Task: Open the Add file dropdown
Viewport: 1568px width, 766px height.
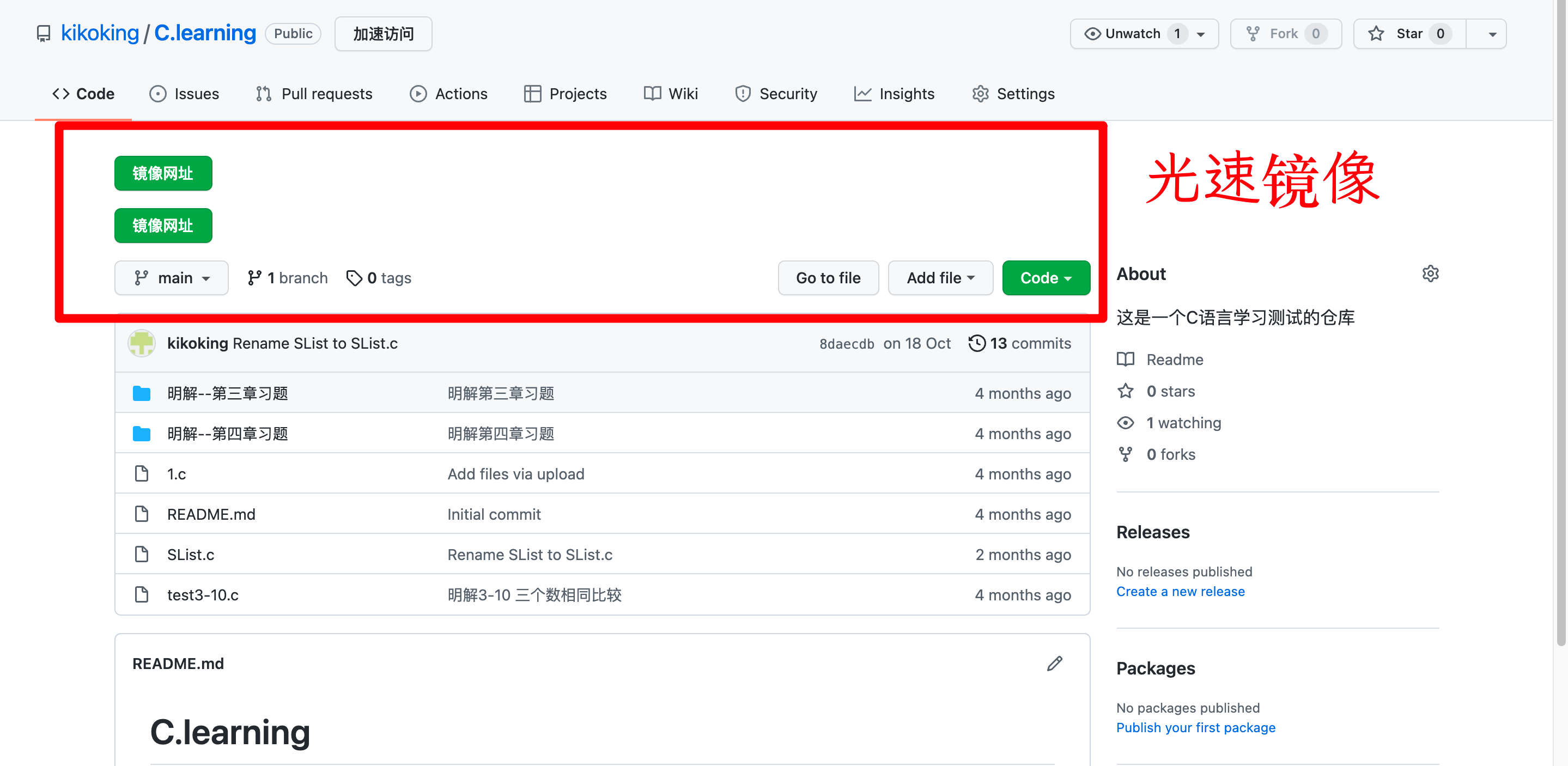Action: pyautogui.click(x=940, y=278)
